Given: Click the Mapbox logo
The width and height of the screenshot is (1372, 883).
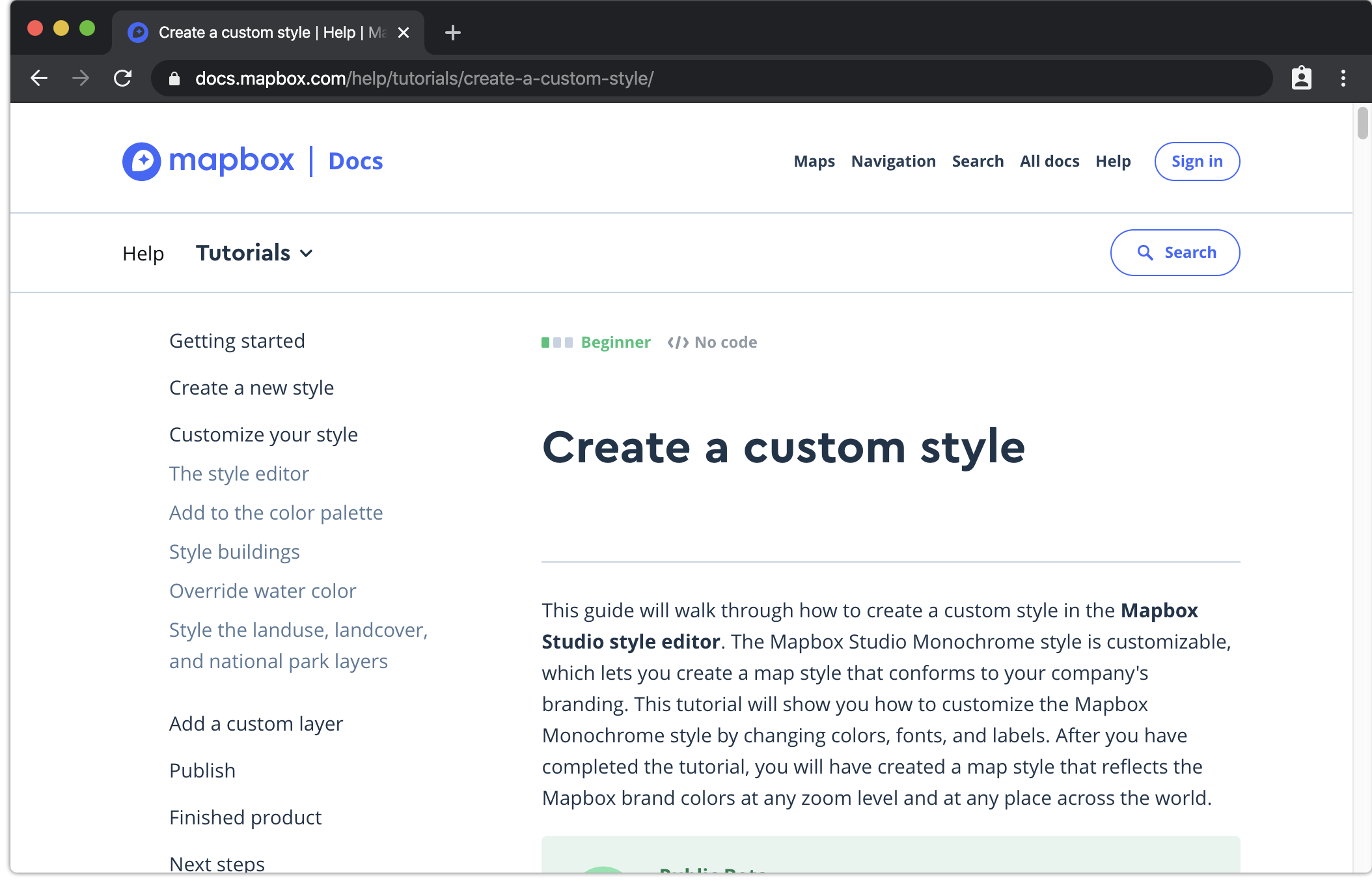Looking at the screenshot, I should pos(208,161).
